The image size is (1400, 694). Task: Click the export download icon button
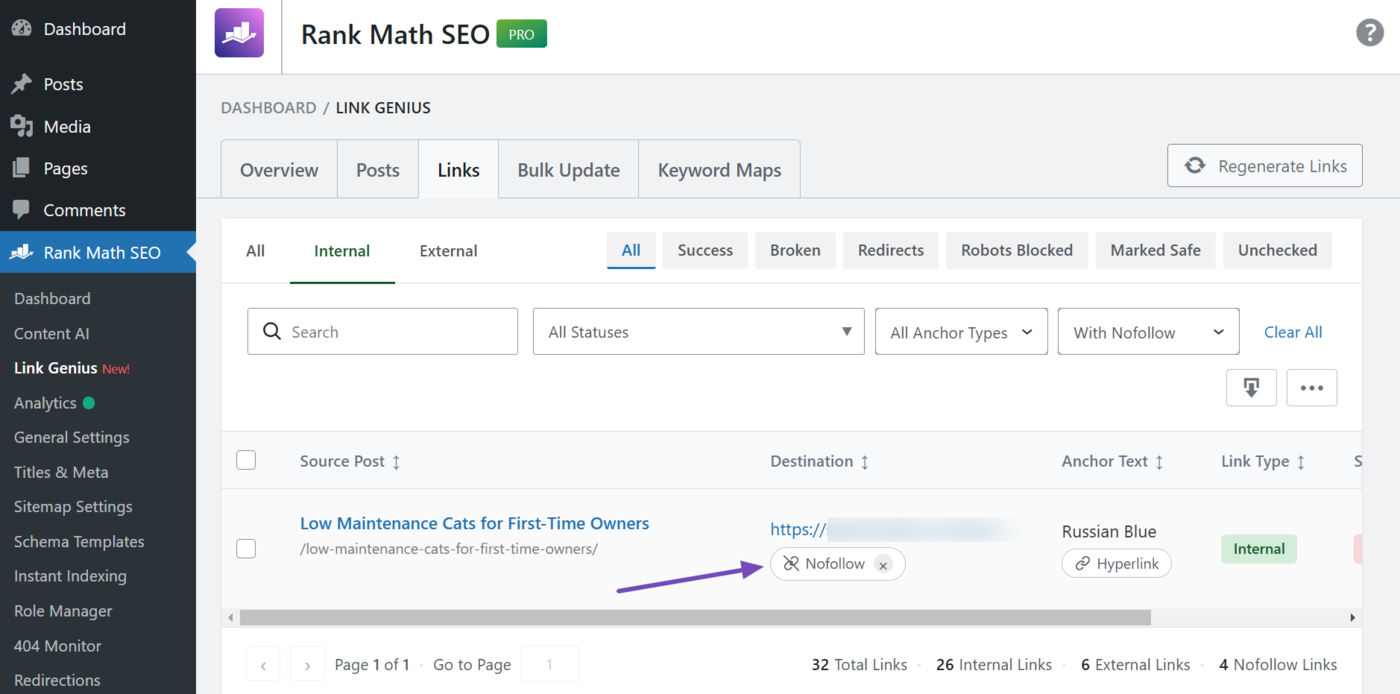(x=1251, y=388)
